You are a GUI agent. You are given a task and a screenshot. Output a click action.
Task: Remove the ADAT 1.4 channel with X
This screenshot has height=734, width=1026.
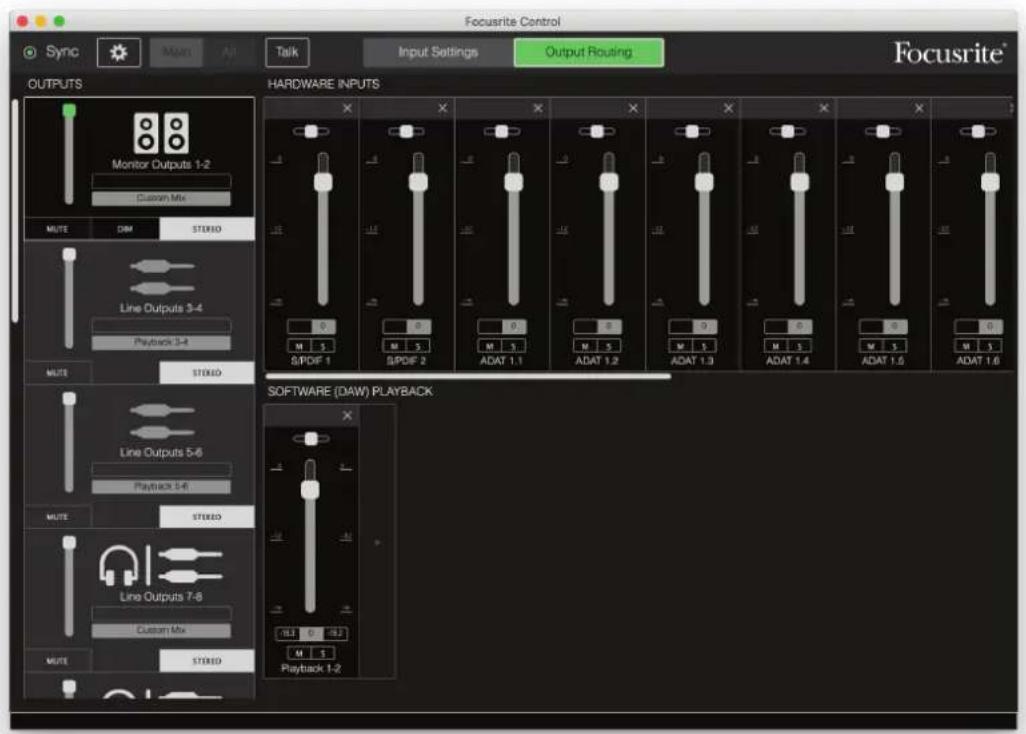(824, 108)
